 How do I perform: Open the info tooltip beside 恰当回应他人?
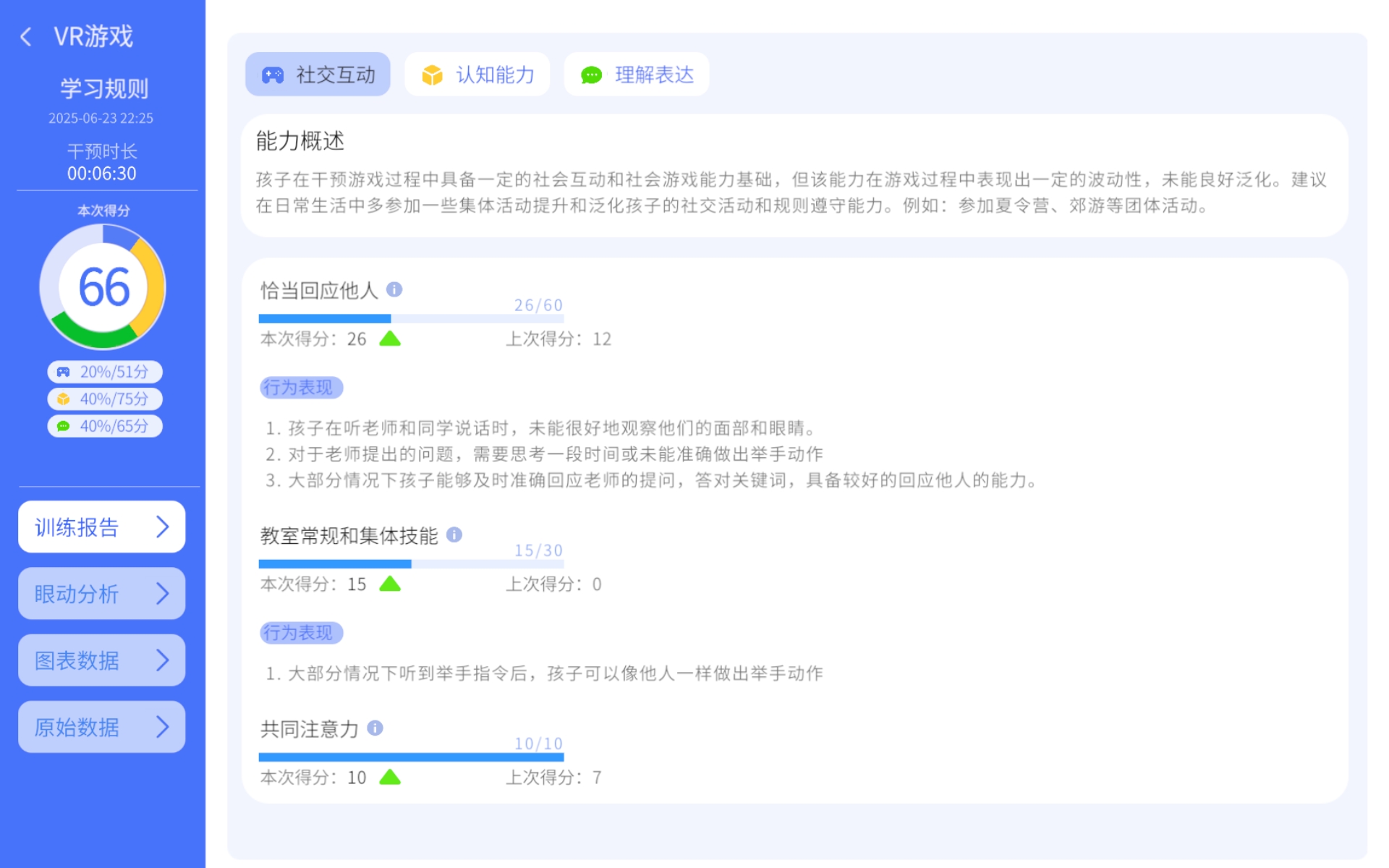(394, 289)
